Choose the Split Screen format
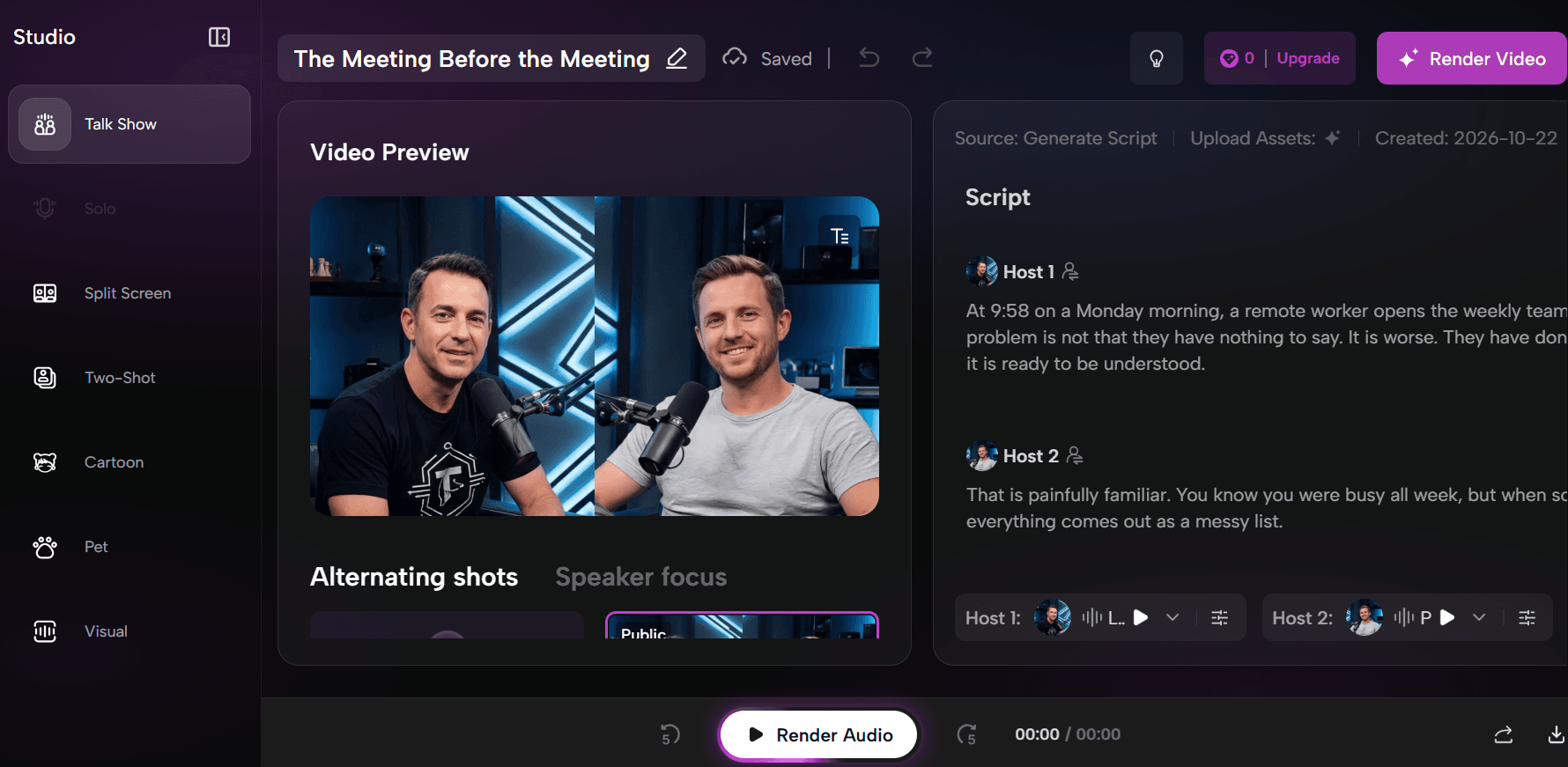The width and height of the screenshot is (1568, 767). [129, 293]
